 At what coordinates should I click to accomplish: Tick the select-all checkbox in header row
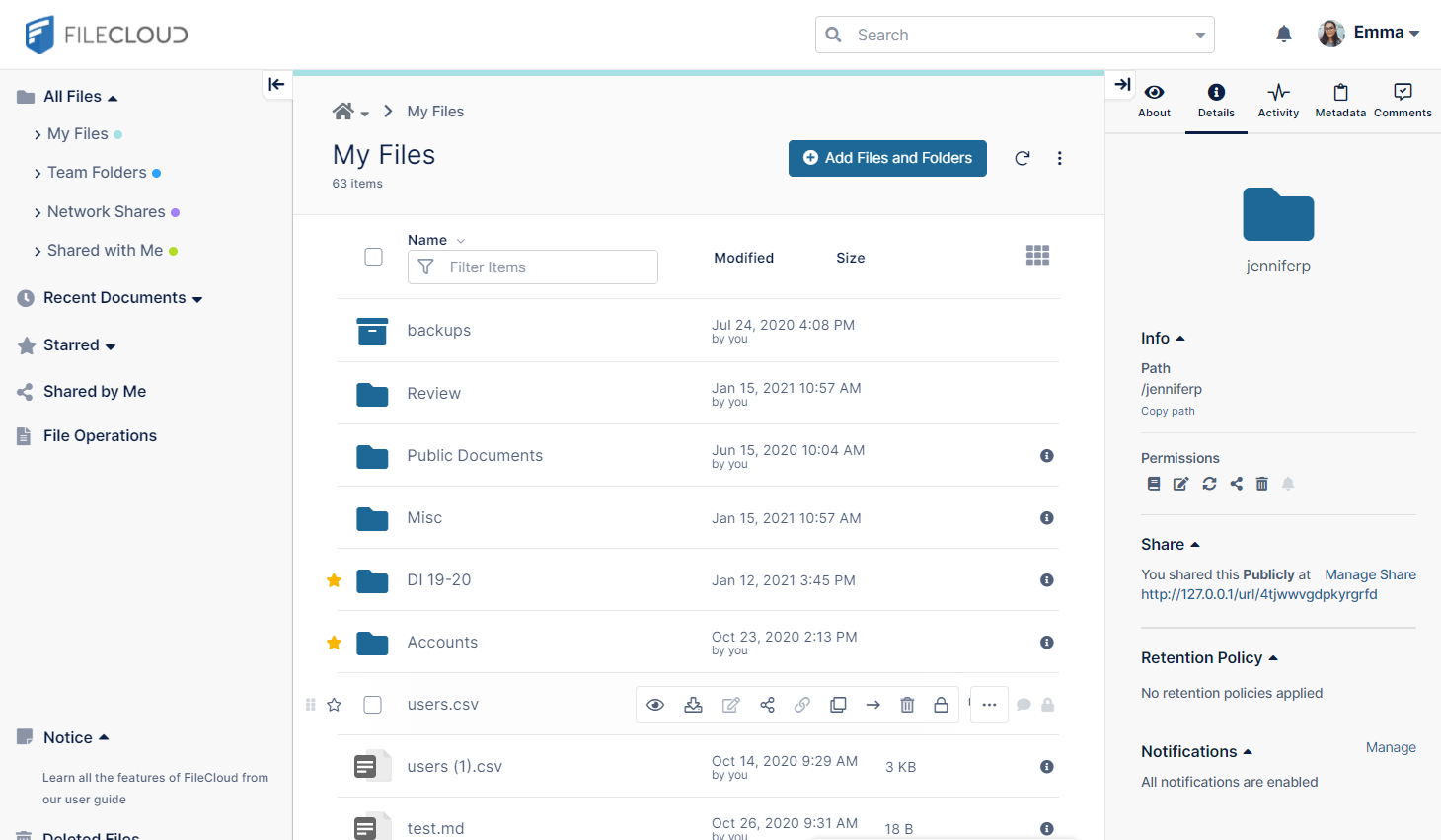373,257
